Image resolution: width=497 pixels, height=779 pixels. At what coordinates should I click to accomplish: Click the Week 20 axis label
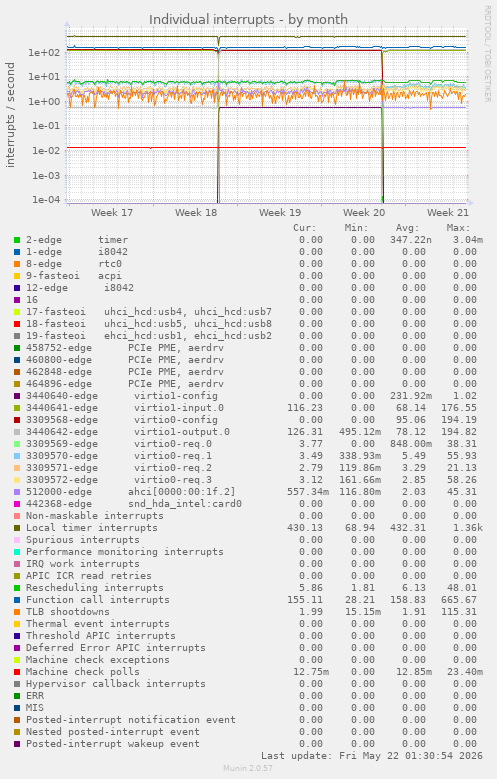point(364,213)
